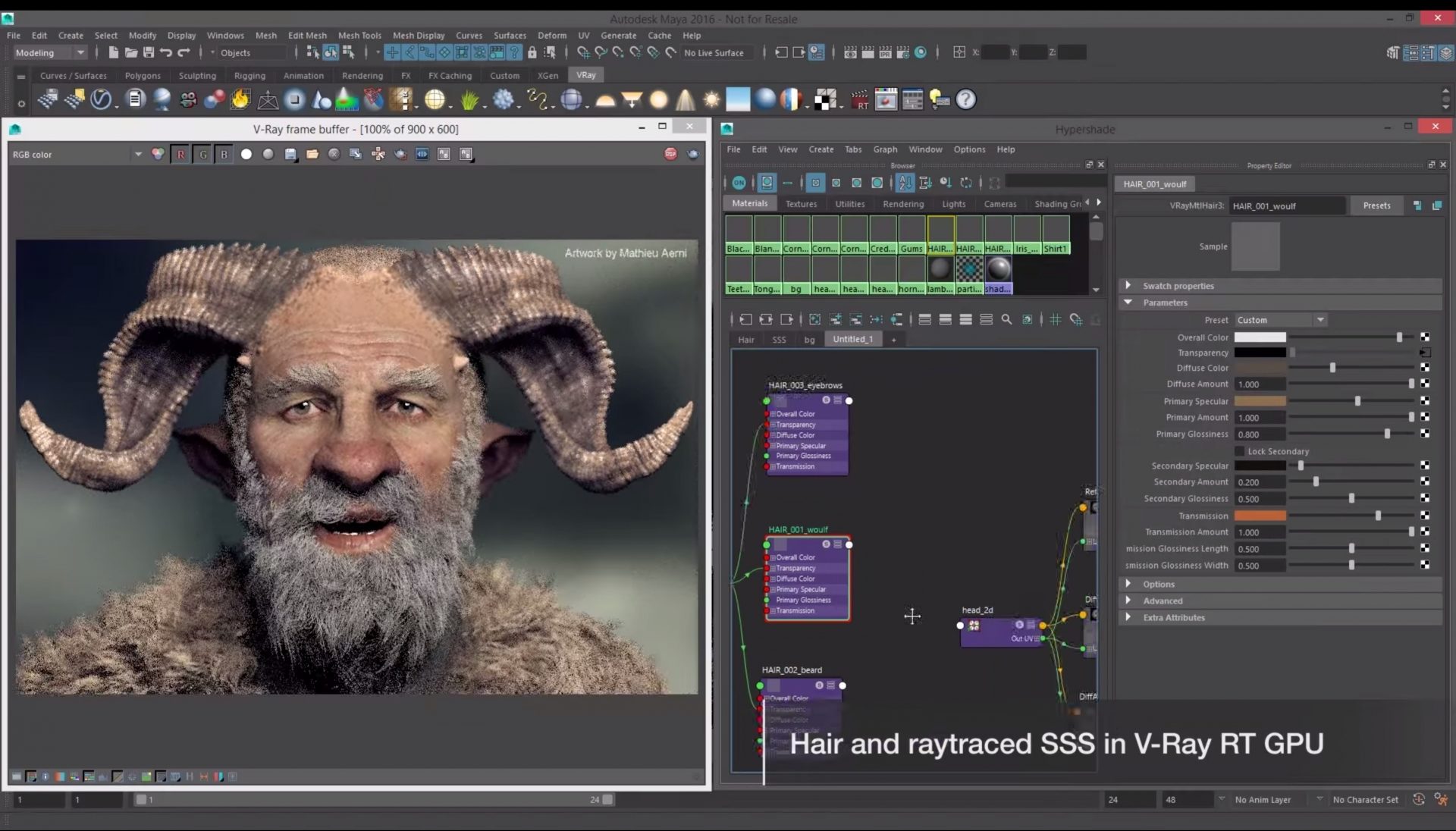Open the SSS graph tab
The width and height of the screenshot is (1456, 831).
(x=779, y=340)
